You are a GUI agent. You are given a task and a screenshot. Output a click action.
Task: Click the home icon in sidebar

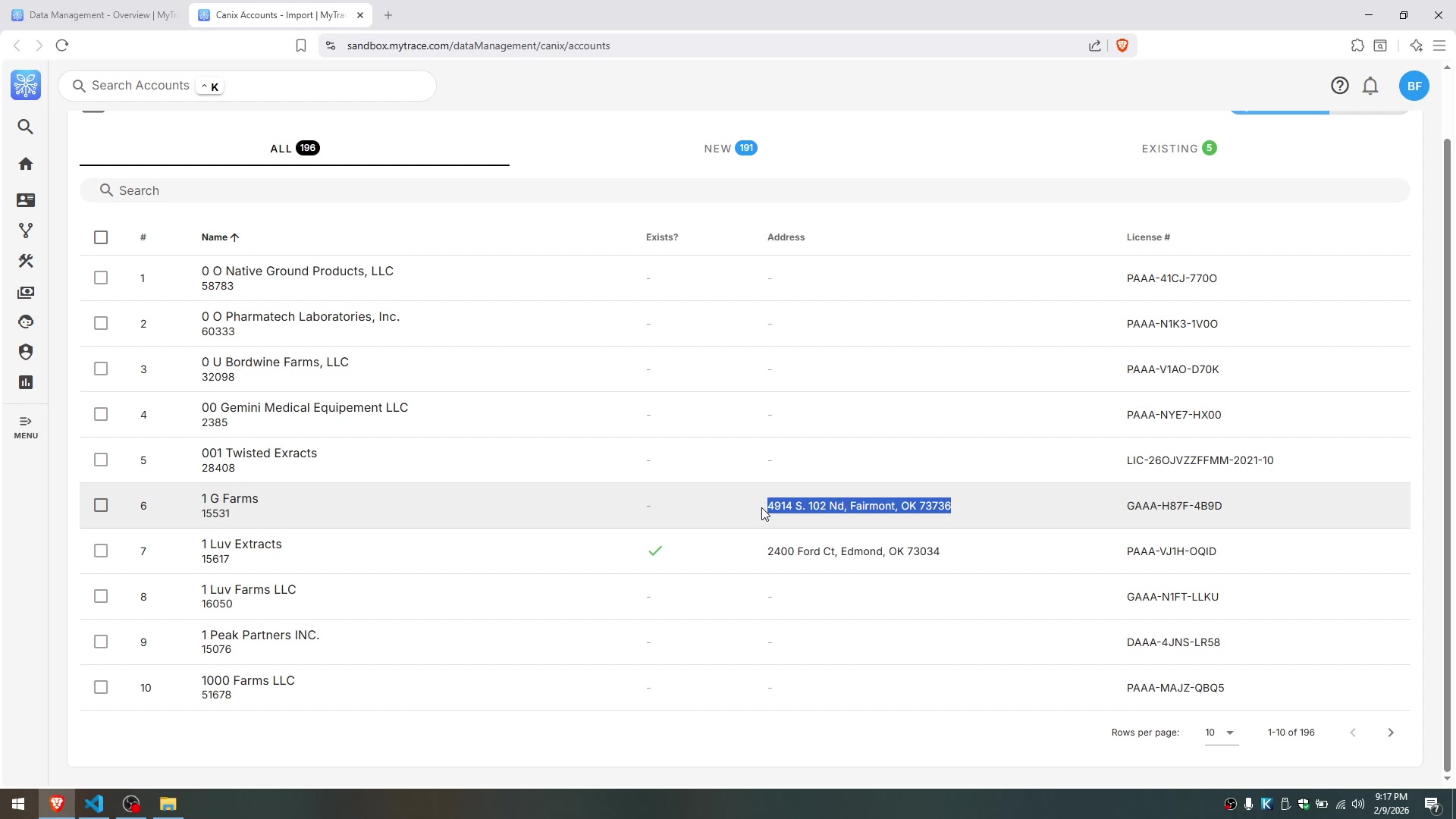pyautogui.click(x=26, y=164)
